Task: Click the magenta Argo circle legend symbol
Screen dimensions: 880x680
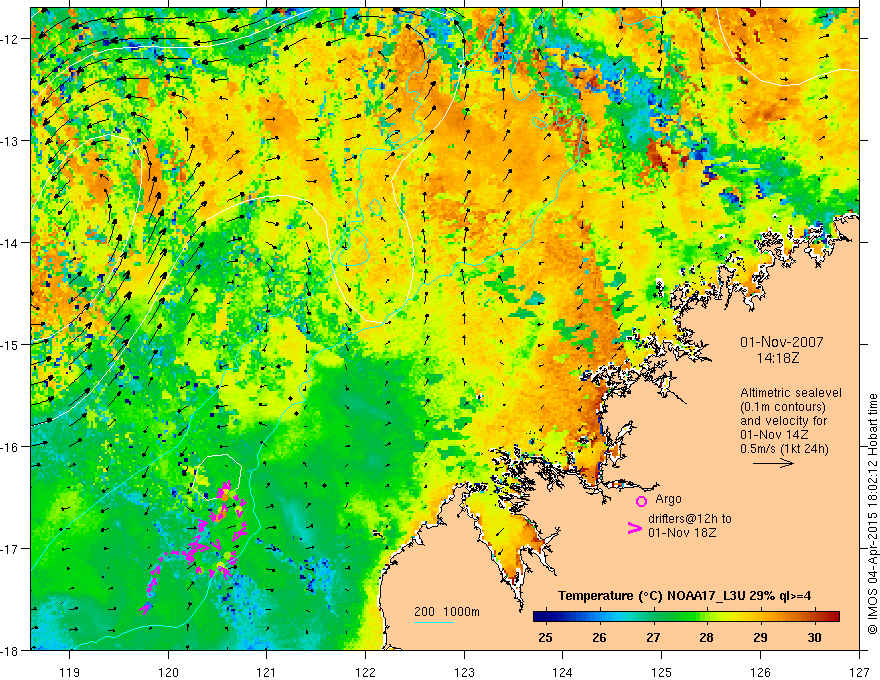Action: point(641,501)
